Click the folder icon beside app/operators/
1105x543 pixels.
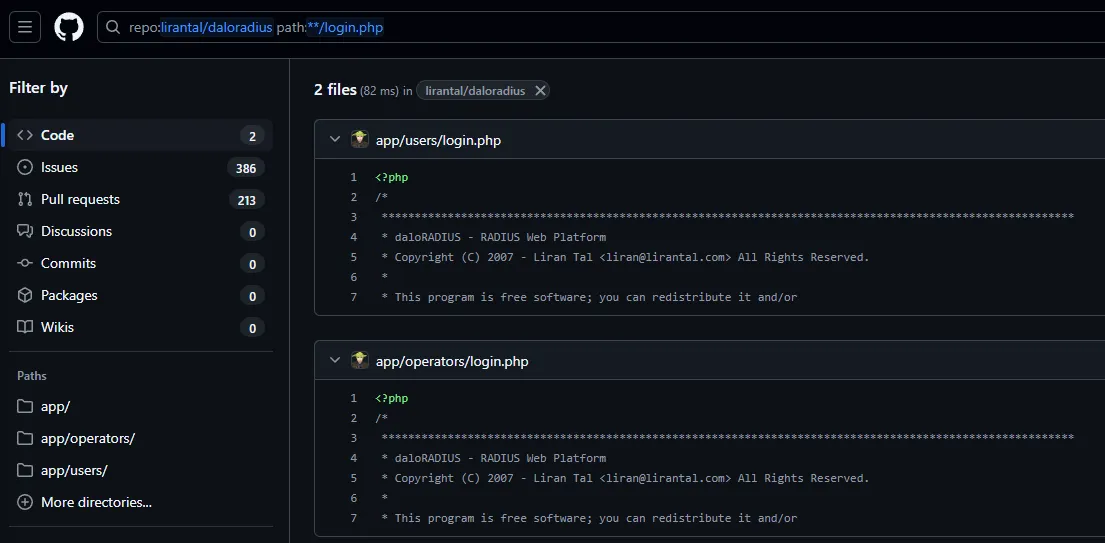pyautogui.click(x=25, y=438)
